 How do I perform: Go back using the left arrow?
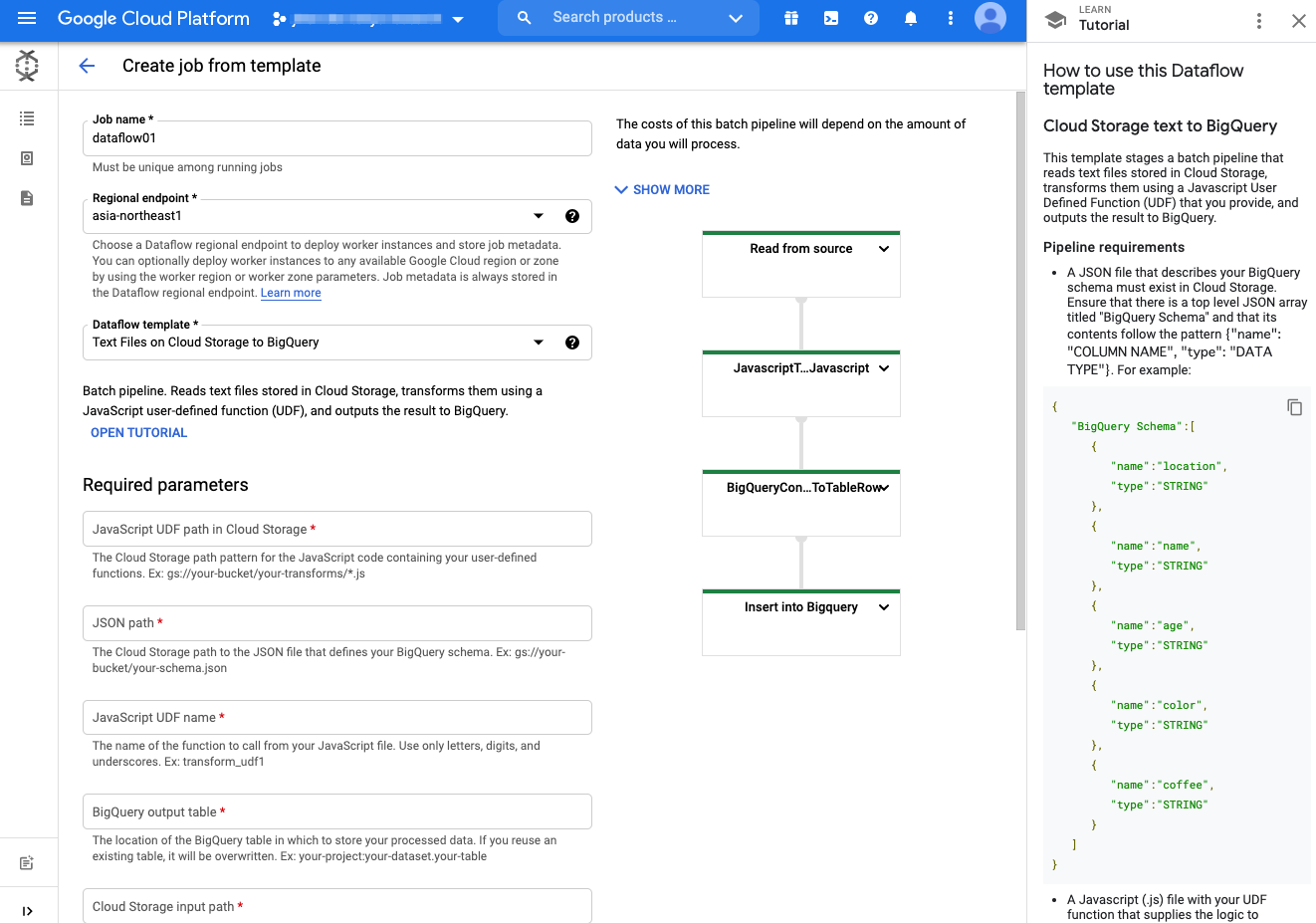click(x=87, y=66)
